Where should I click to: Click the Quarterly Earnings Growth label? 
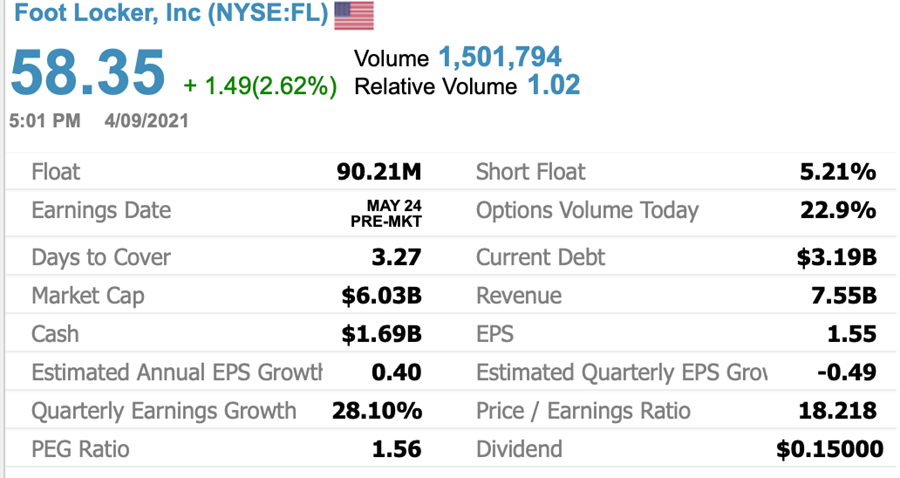tap(164, 411)
